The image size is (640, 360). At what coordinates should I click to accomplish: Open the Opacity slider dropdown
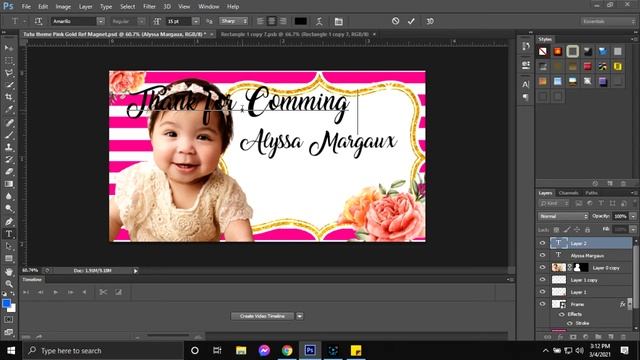(x=633, y=216)
